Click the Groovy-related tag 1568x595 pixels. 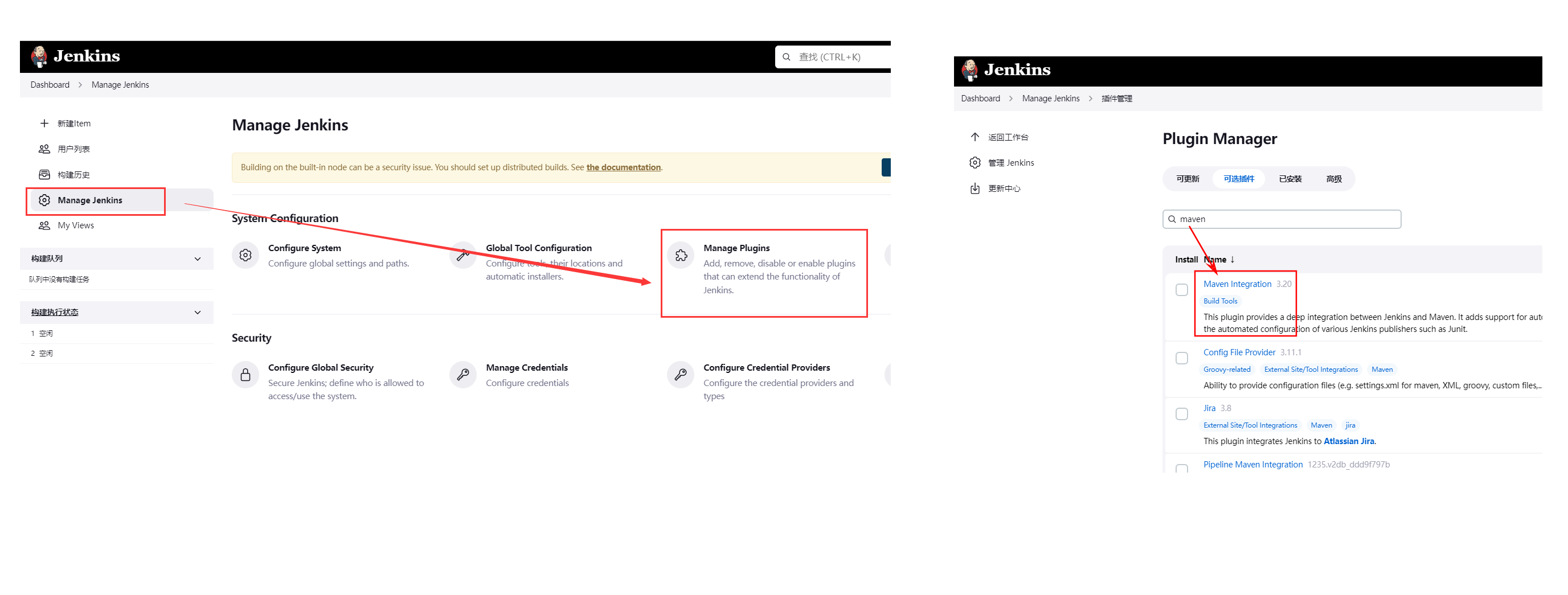(1227, 370)
